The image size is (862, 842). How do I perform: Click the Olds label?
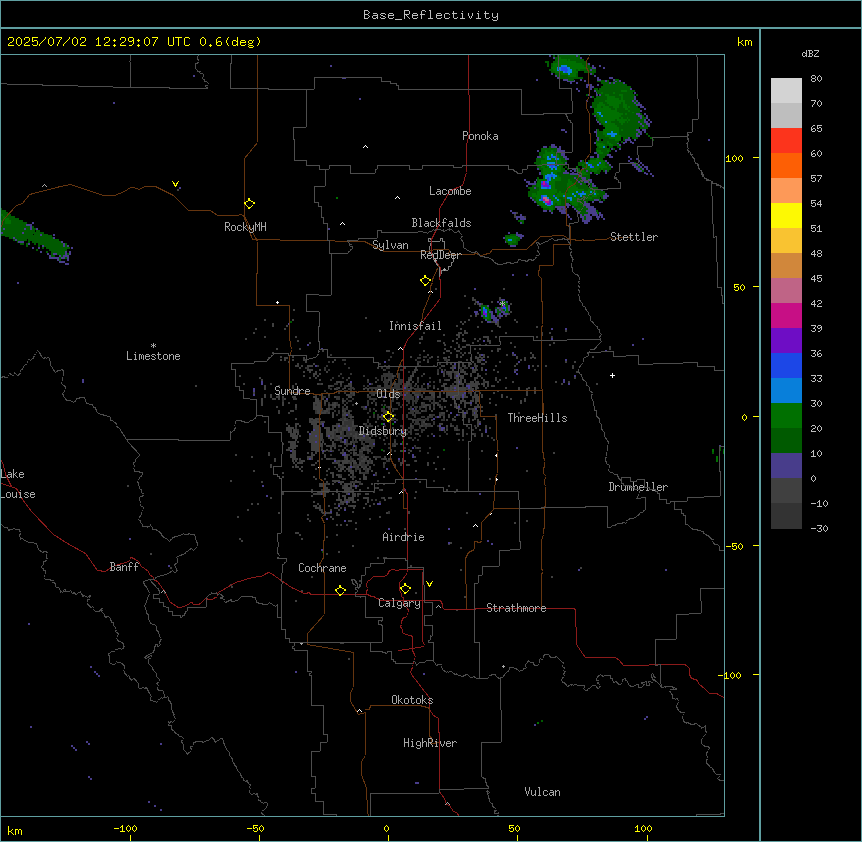click(388, 394)
